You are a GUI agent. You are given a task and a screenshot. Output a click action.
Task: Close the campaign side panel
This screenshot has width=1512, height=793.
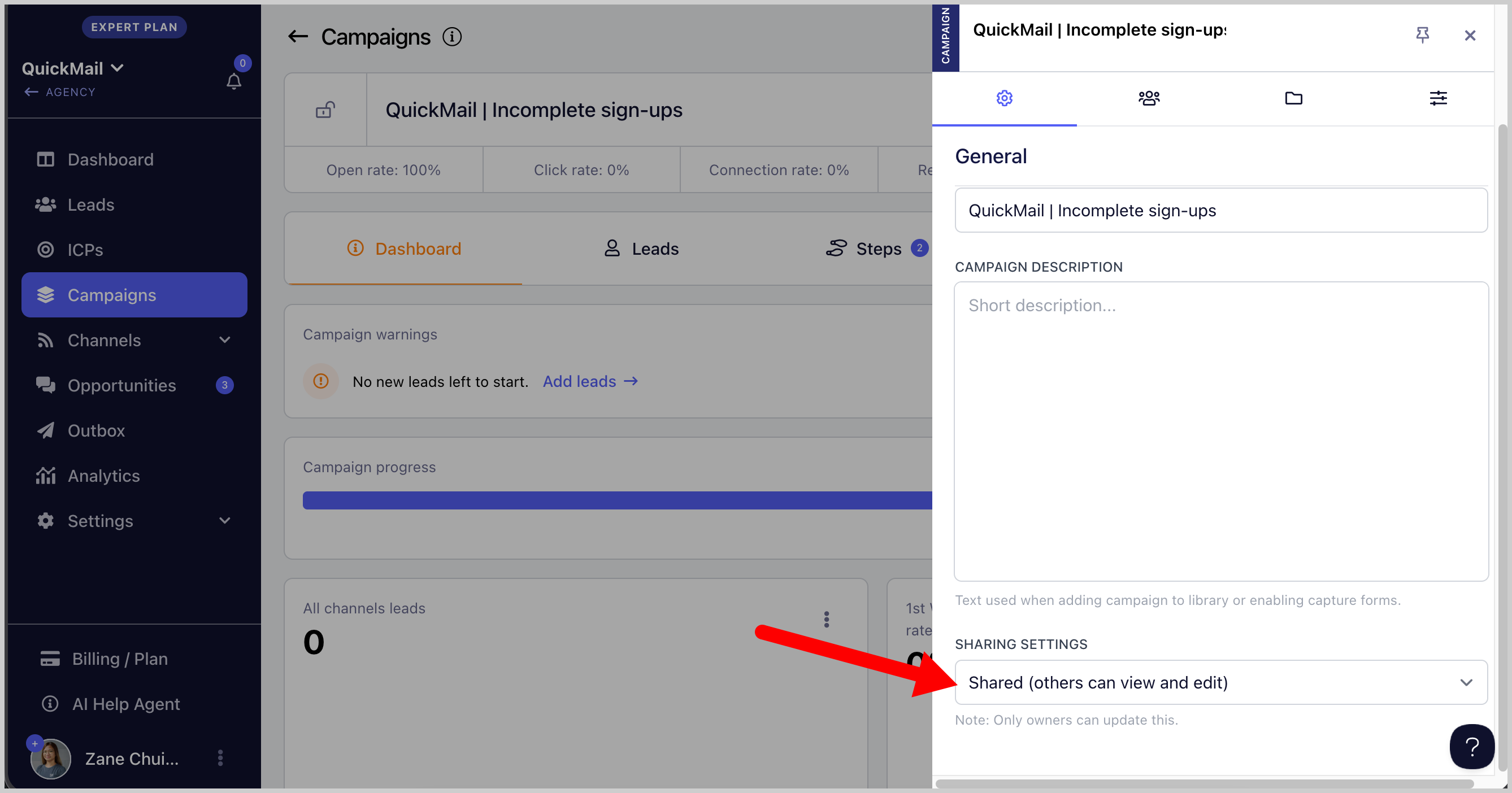1470,36
